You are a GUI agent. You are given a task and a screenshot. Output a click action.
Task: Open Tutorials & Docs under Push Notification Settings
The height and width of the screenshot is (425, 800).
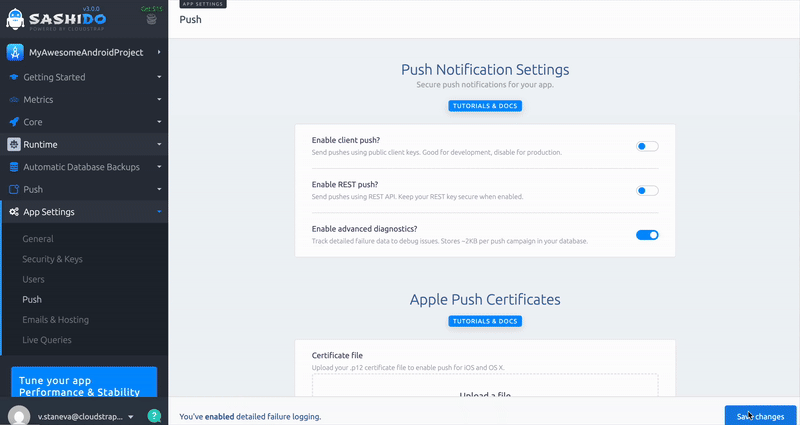[x=485, y=105]
